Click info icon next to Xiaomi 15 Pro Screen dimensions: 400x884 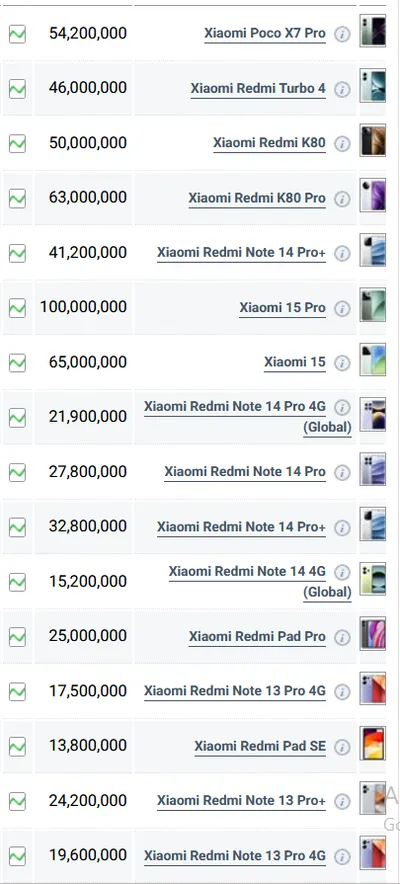pyautogui.click(x=342, y=308)
